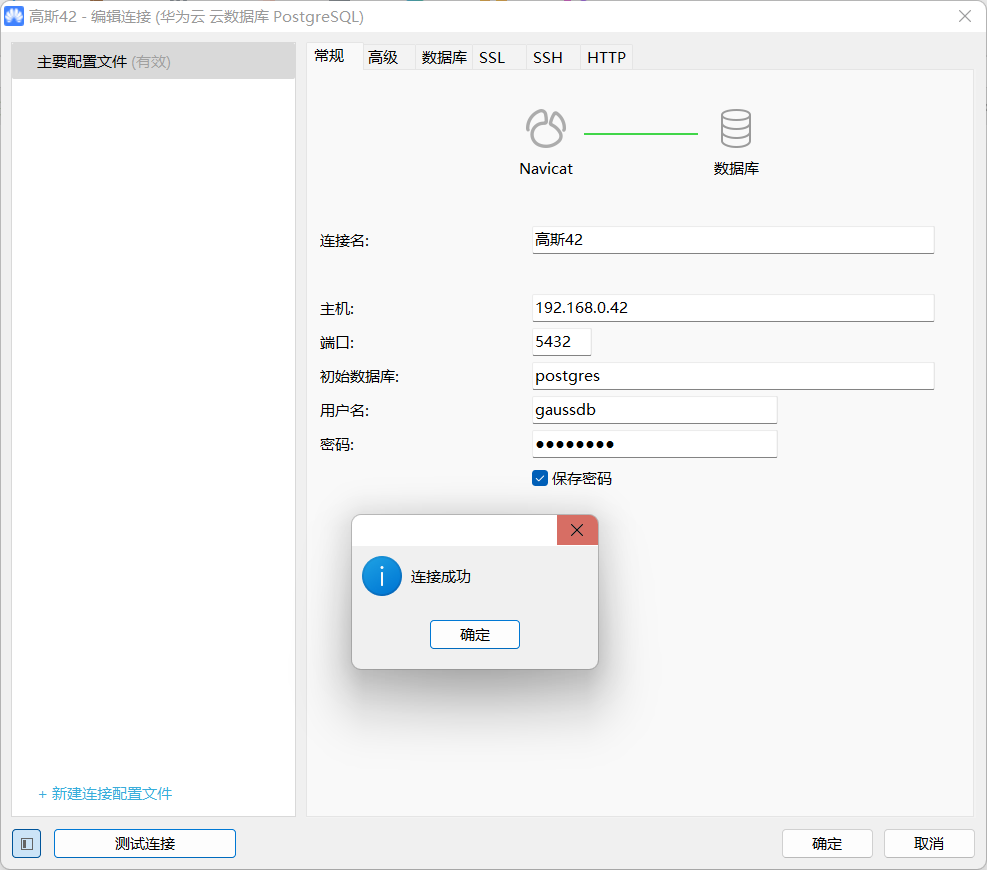987x870 pixels.
Task: Click the 密码 password field
Action: tap(655, 444)
